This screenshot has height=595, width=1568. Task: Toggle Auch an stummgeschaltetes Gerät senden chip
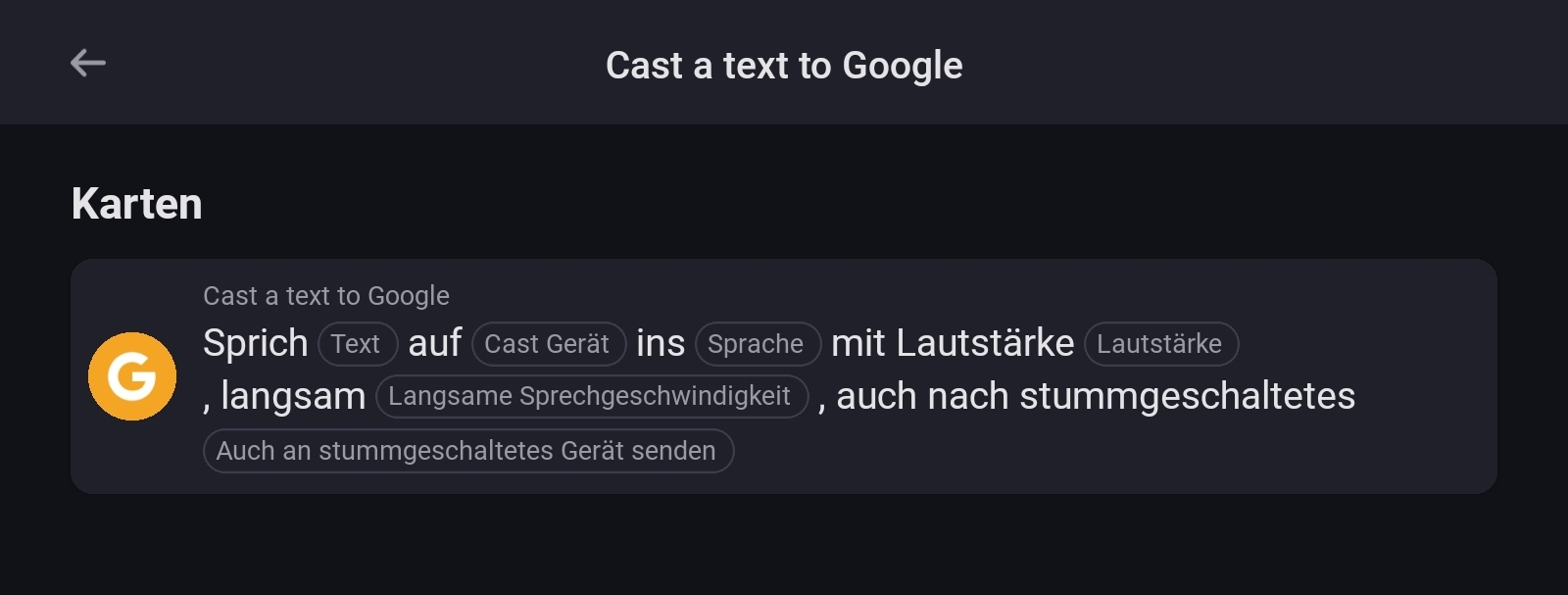pyautogui.click(x=467, y=451)
